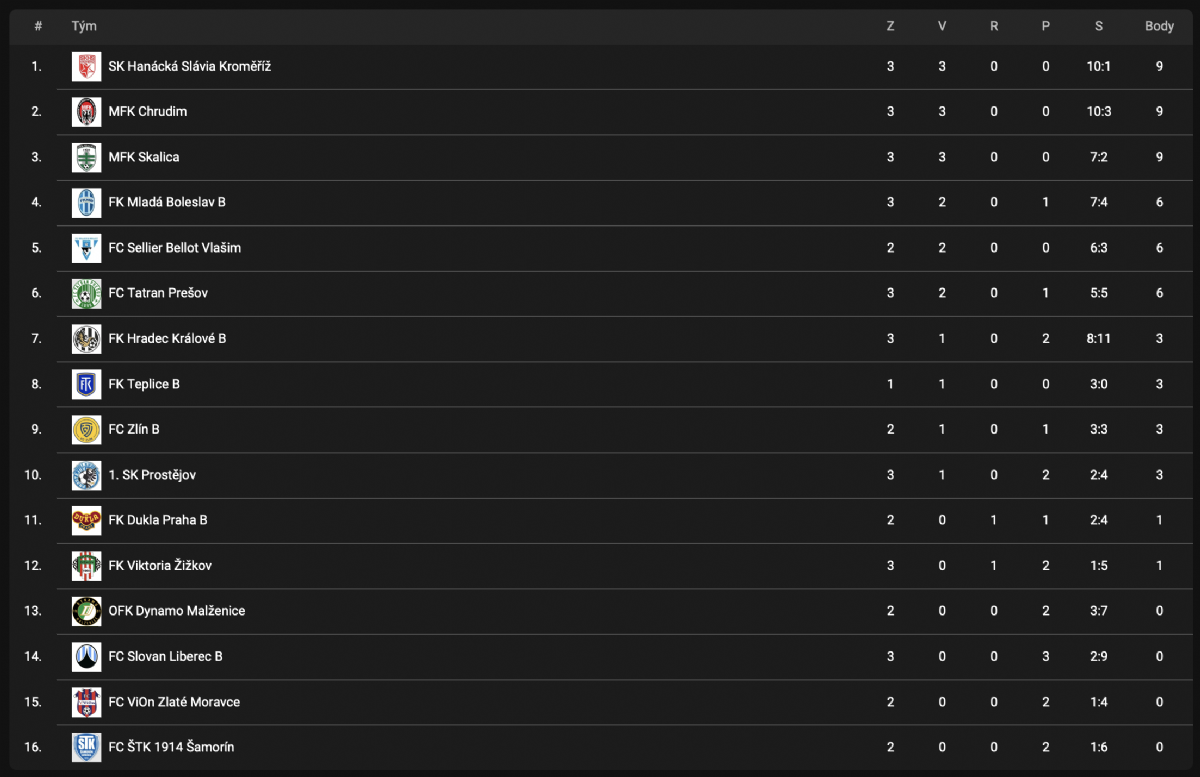
Task: Open OFK Dynamo Malženice team name link
Action: (176, 611)
